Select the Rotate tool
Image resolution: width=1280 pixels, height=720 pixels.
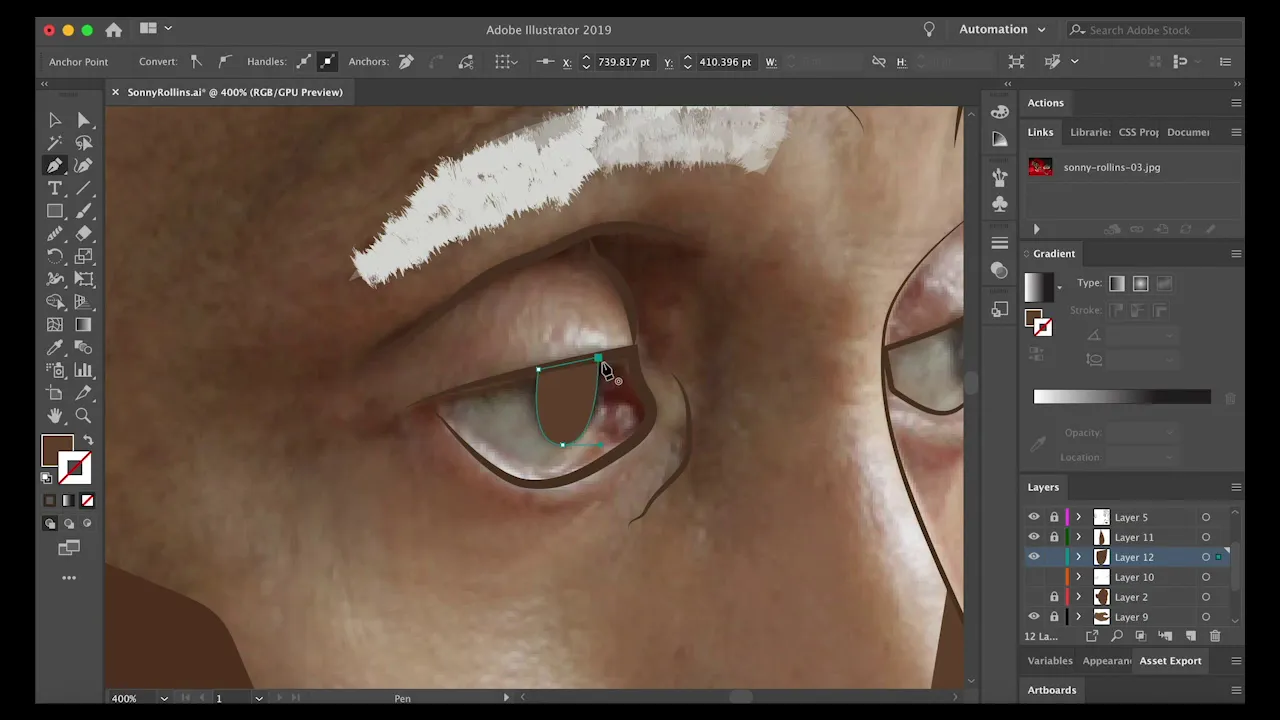55,257
